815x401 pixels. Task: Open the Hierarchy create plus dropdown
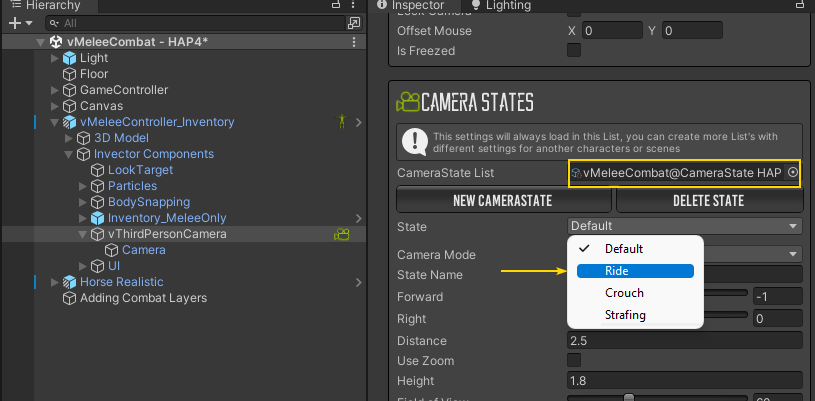click(x=21, y=23)
